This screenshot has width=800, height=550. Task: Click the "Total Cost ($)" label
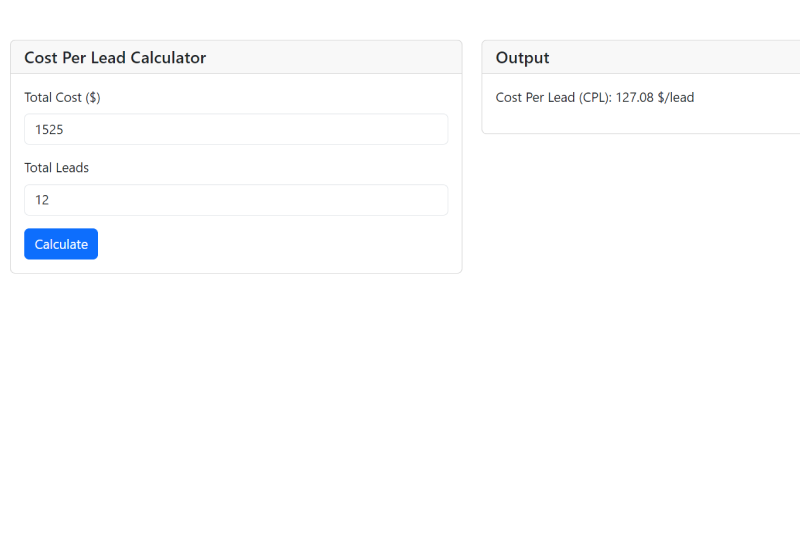(62, 98)
